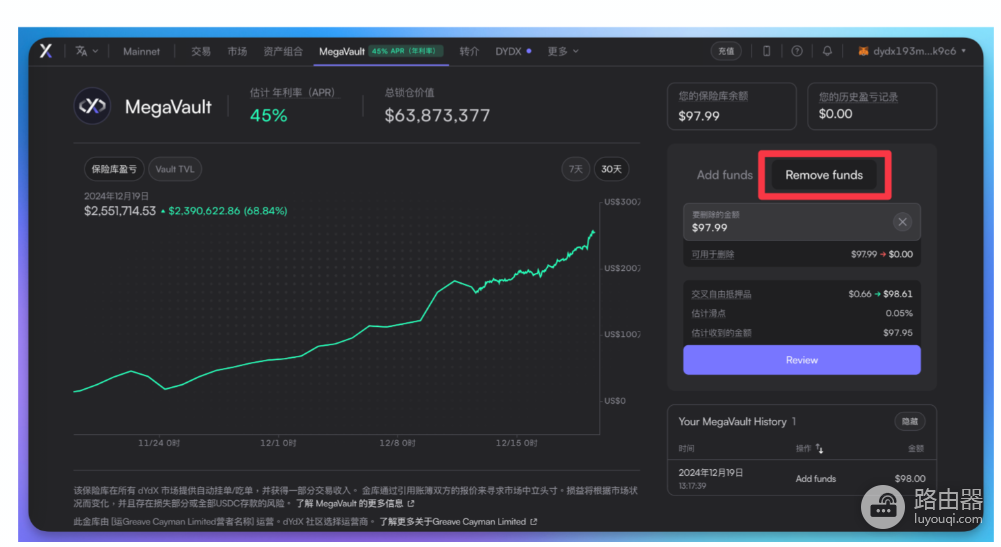
Task: Show the 保险库盈亏 vault P&L chart
Action: pyautogui.click(x=114, y=169)
